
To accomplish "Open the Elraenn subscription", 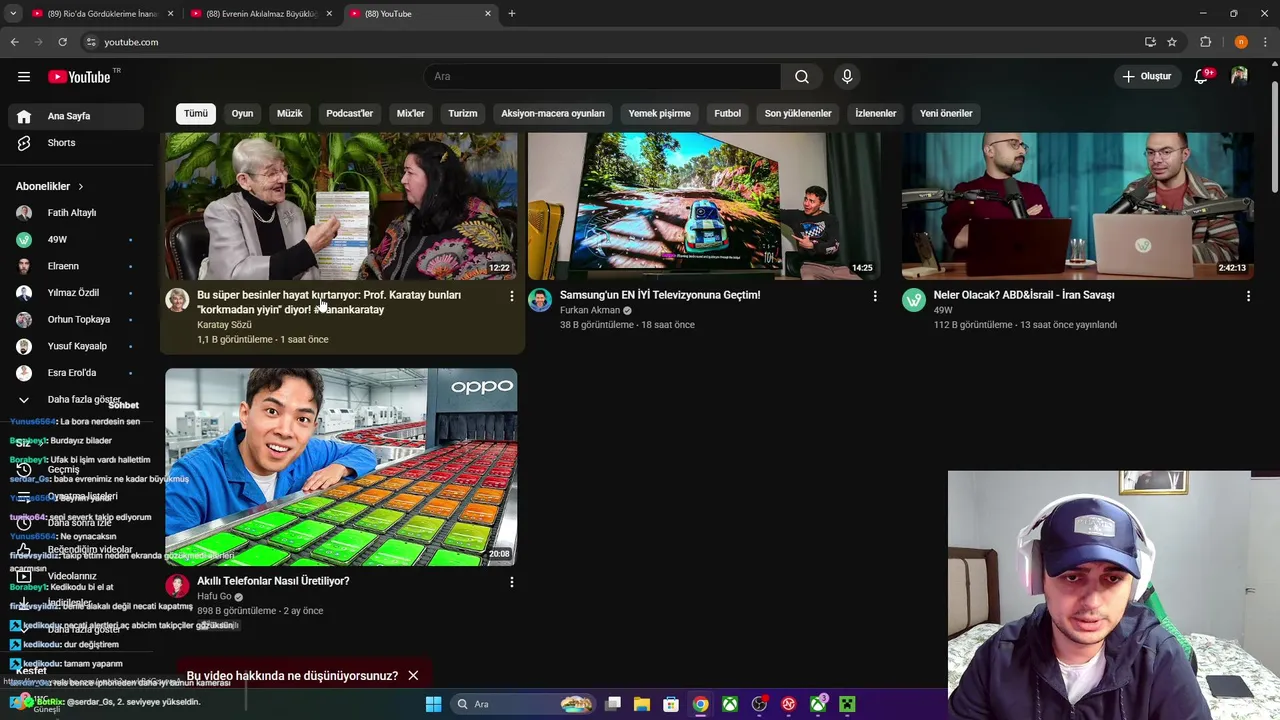I will [76, 266].
